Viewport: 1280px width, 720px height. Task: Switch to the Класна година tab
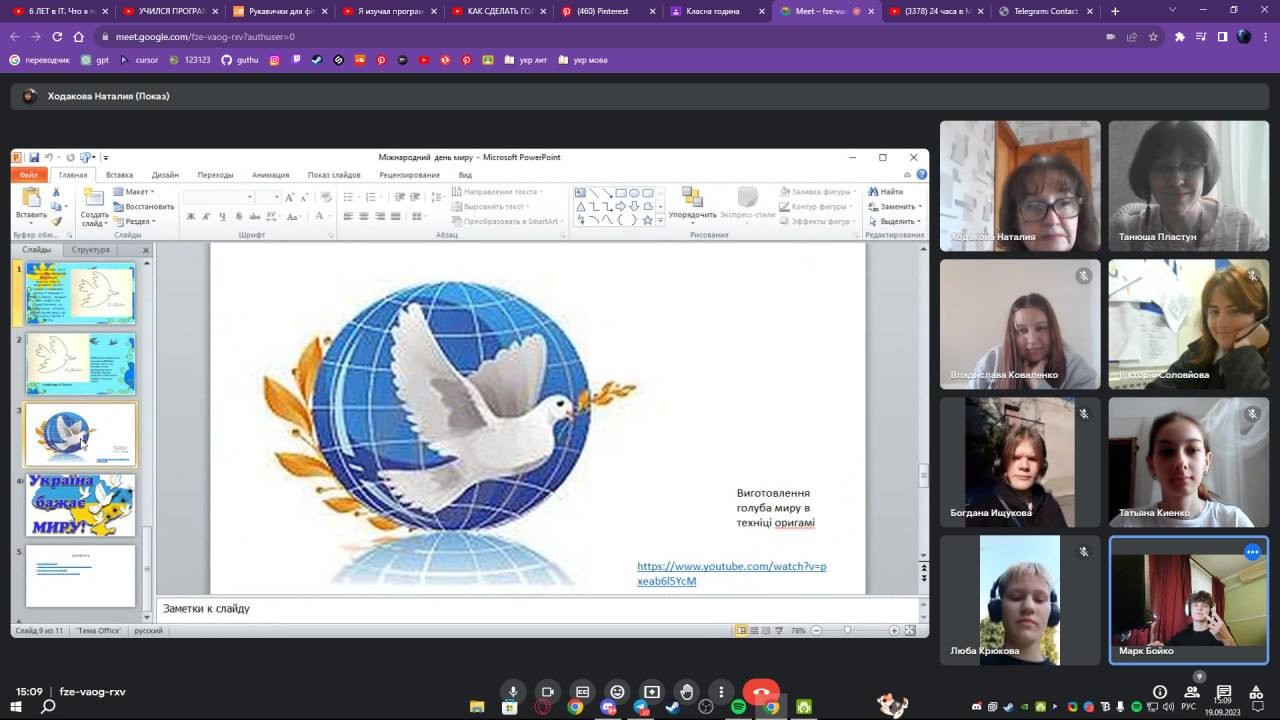coord(713,11)
